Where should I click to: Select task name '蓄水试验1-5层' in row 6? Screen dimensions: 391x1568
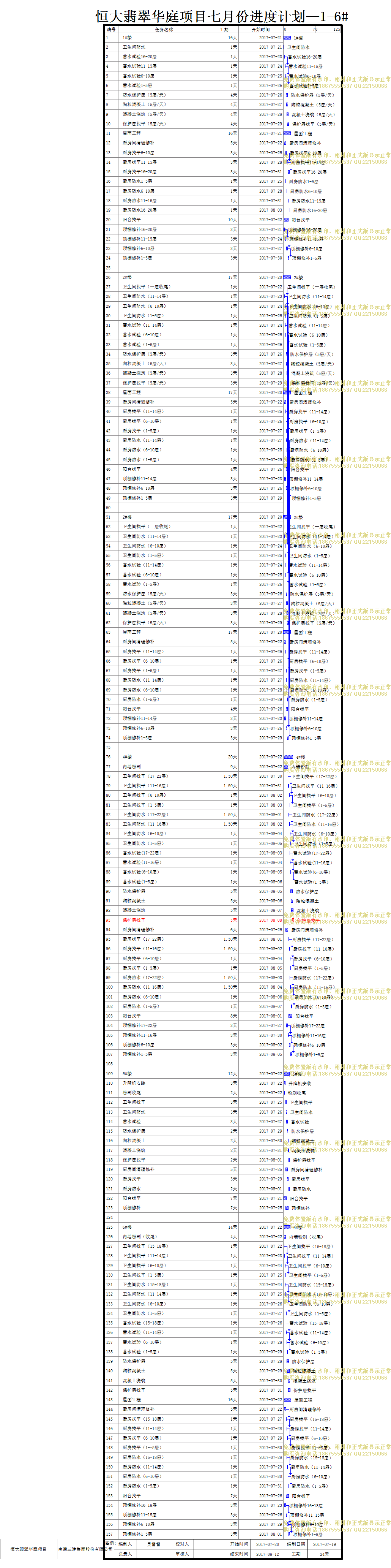tap(137, 86)
